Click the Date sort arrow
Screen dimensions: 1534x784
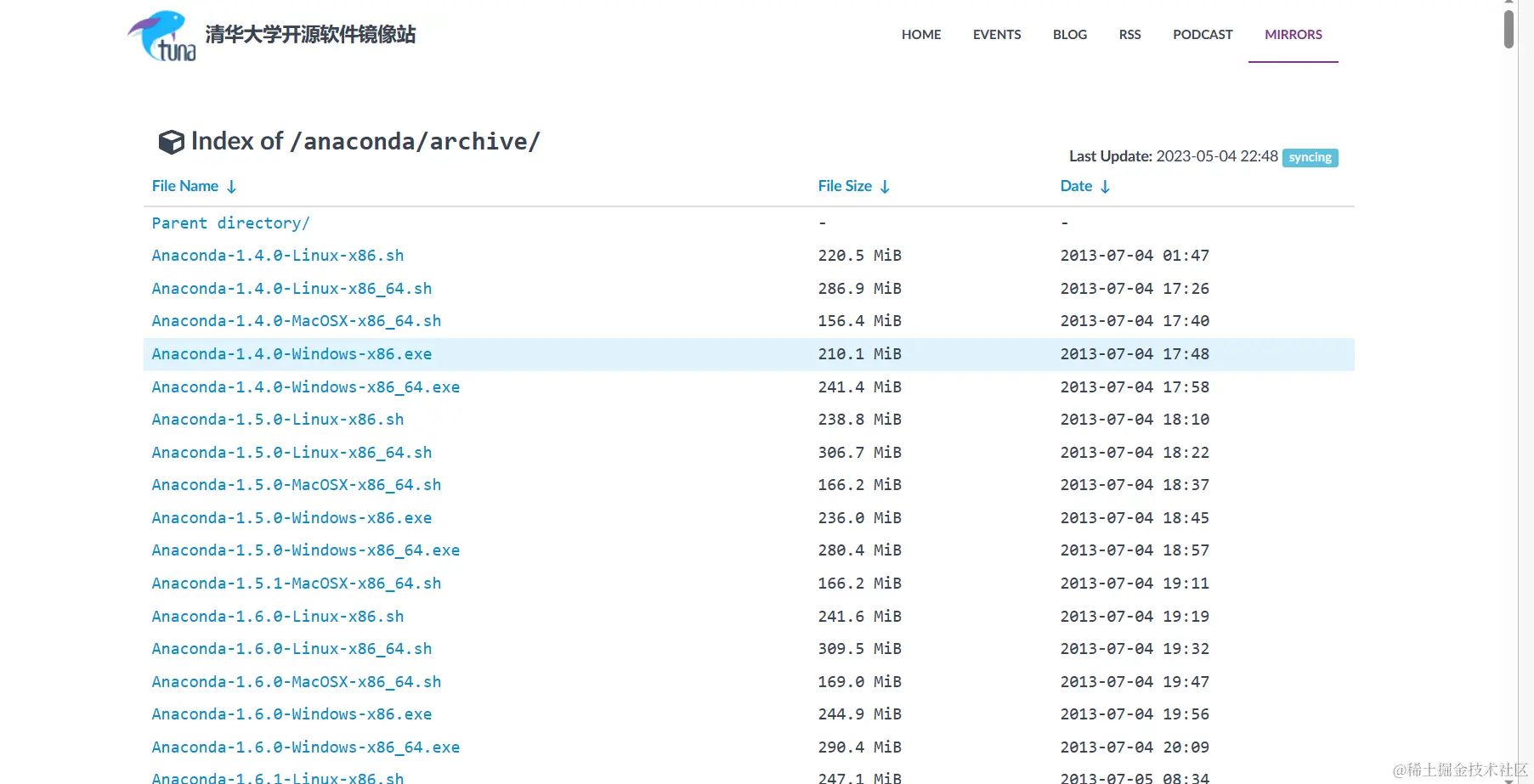click(x=1105, y=187)
